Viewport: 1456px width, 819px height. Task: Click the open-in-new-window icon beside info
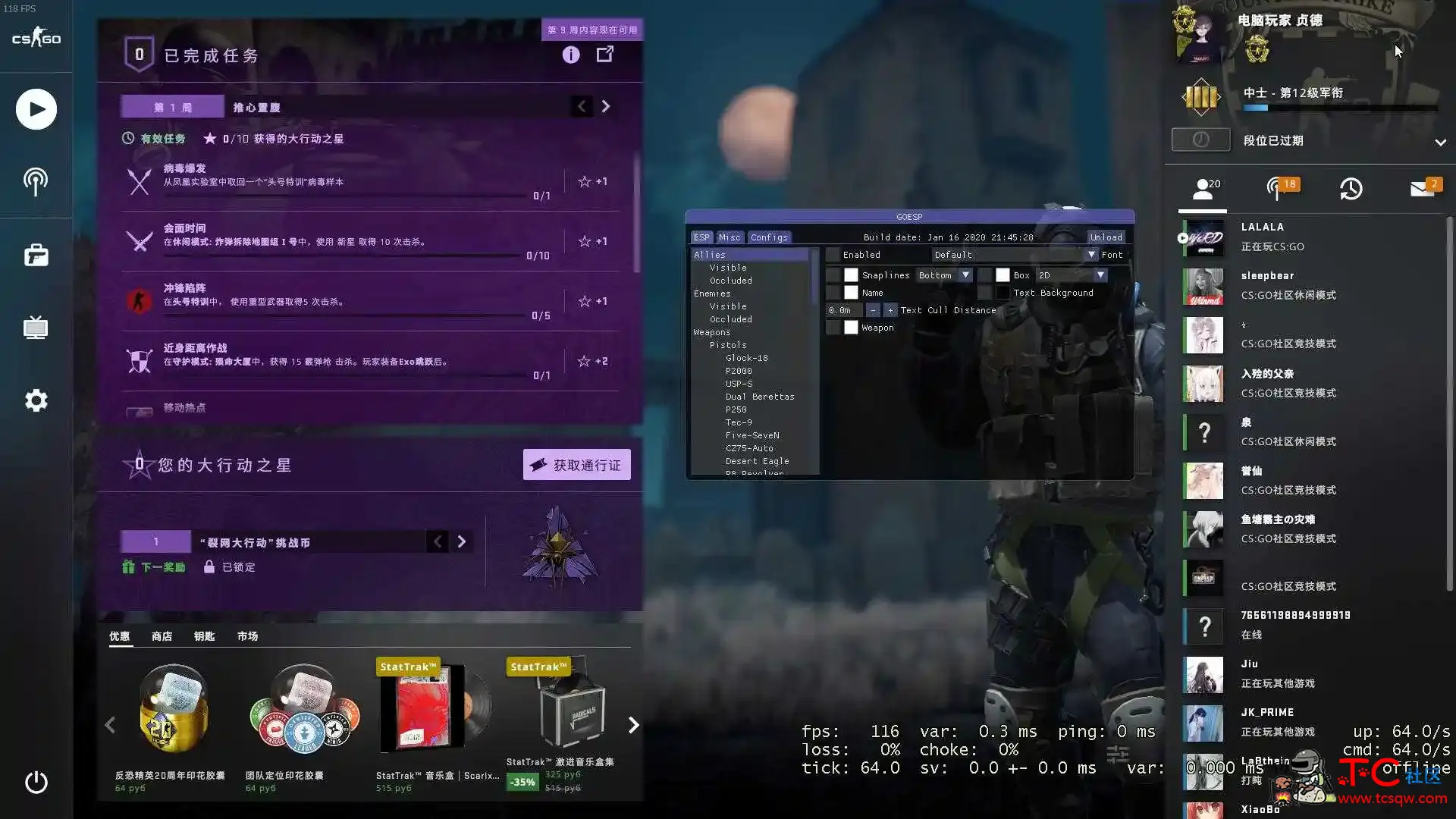coord(604,54)
